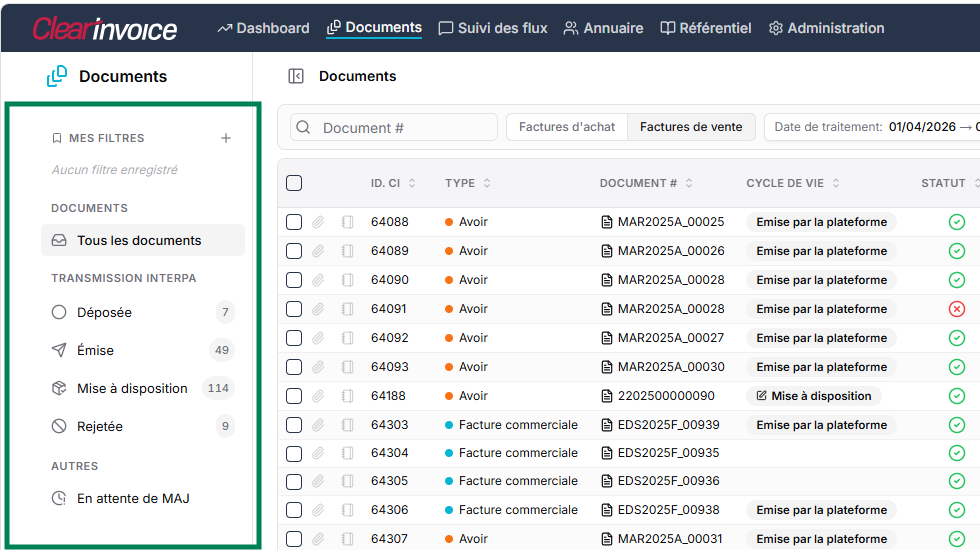980x550 pixels.
Task: Open attachment icon for row 64088
Action: [318, 222]
